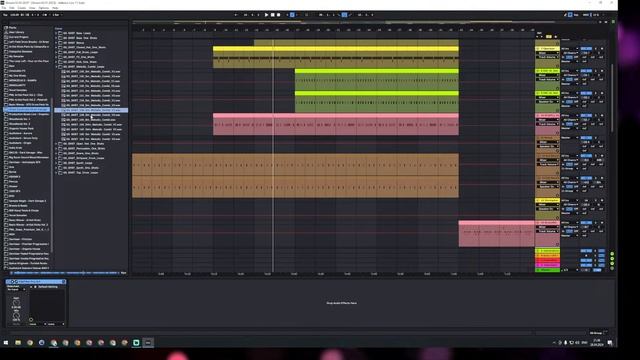Image resolution: width=640 pixels, height=360 pixels.
Task: Click the device title bar at bottom left
Action: tap(36, 282)
